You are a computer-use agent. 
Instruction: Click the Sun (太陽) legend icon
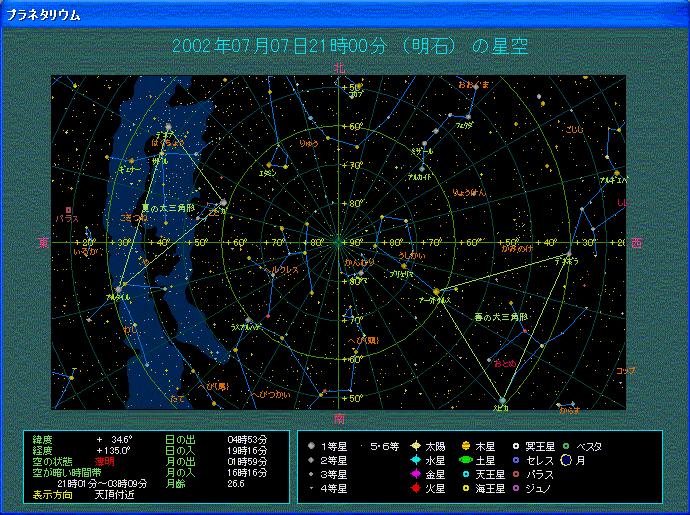click(x=415, y=446)
